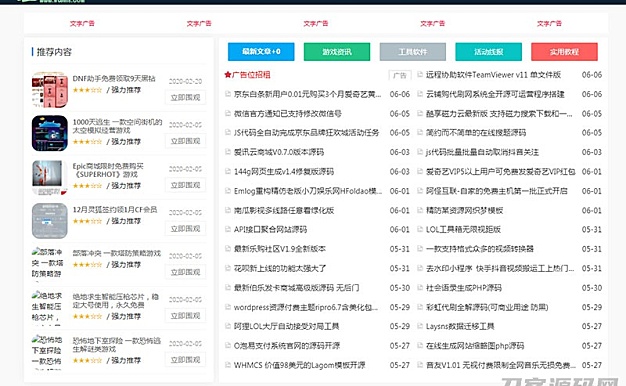The height and width of the screenshot is (386, 626).
Task: Switch to the red 实用教程 tab
Action: (x=565, y=52)
